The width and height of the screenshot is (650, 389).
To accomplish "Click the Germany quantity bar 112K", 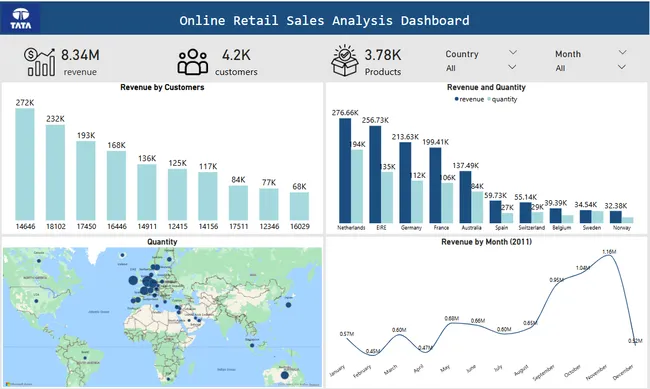I will (417, 202).
